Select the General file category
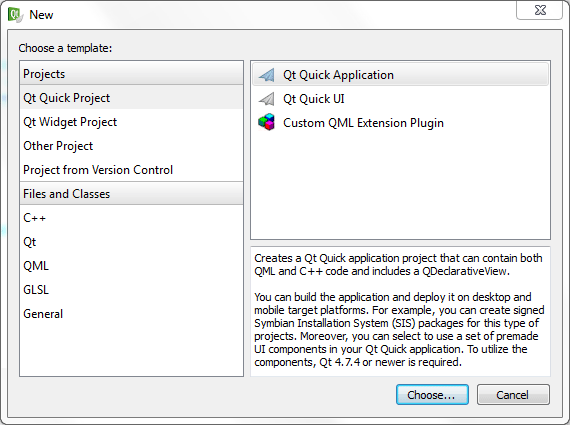 coord(131,314)
